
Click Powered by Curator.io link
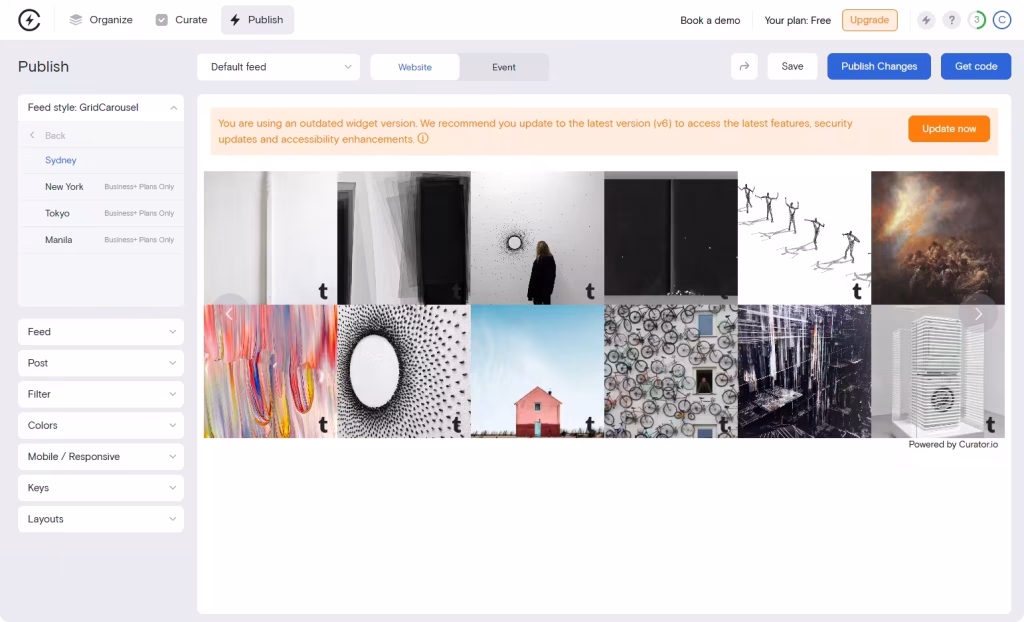tap(953, 444)
